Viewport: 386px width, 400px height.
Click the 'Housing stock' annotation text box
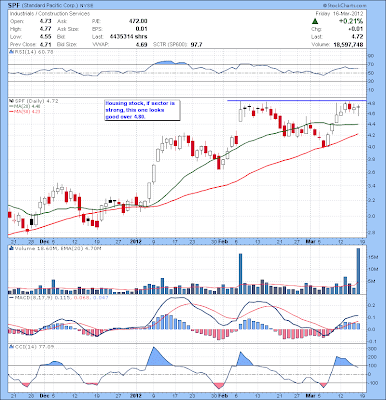142,110
